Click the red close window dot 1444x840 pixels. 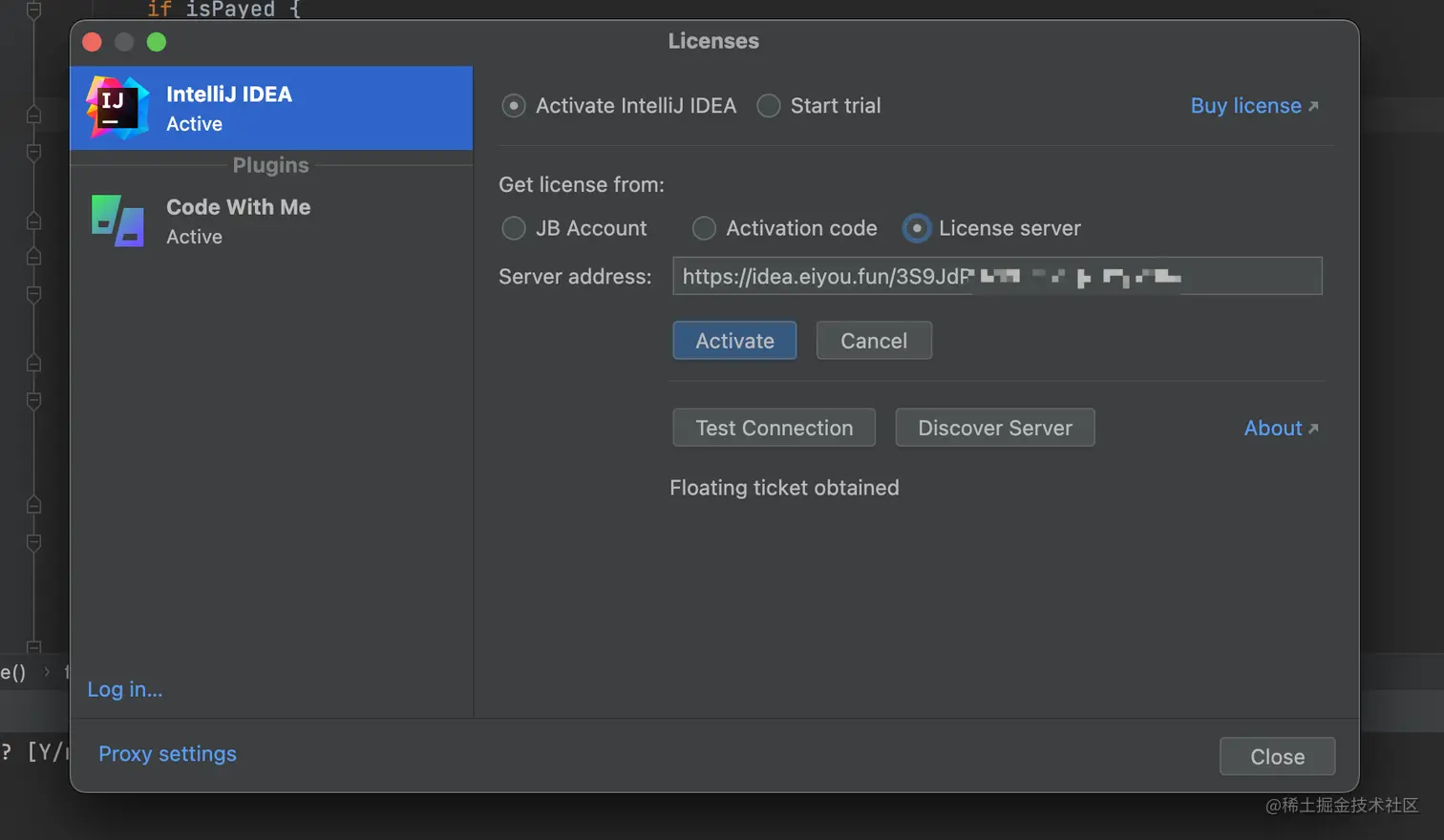pyautogui.click(x=93, y=42)
